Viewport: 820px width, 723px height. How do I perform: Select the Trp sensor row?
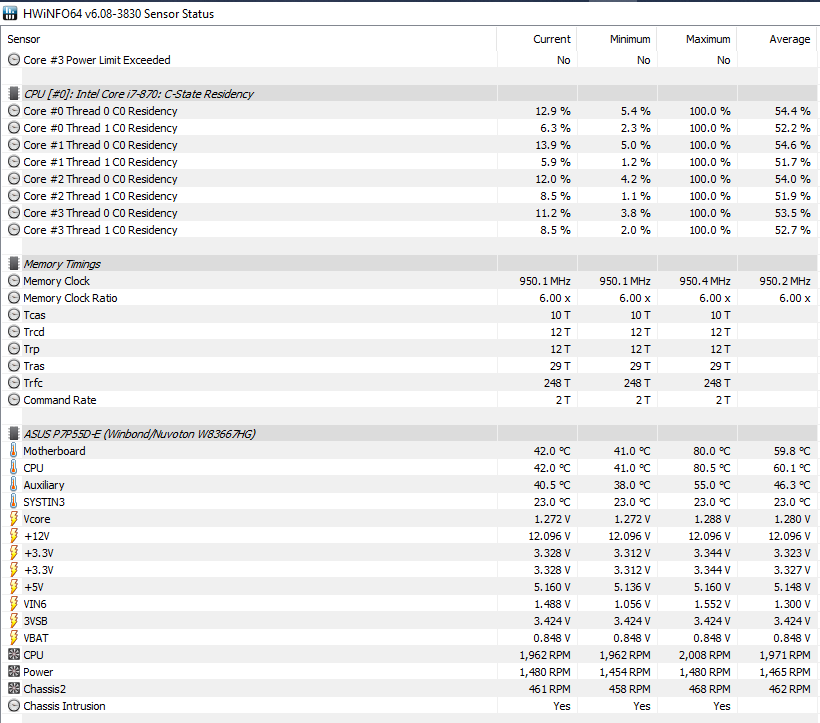point(409,349)
